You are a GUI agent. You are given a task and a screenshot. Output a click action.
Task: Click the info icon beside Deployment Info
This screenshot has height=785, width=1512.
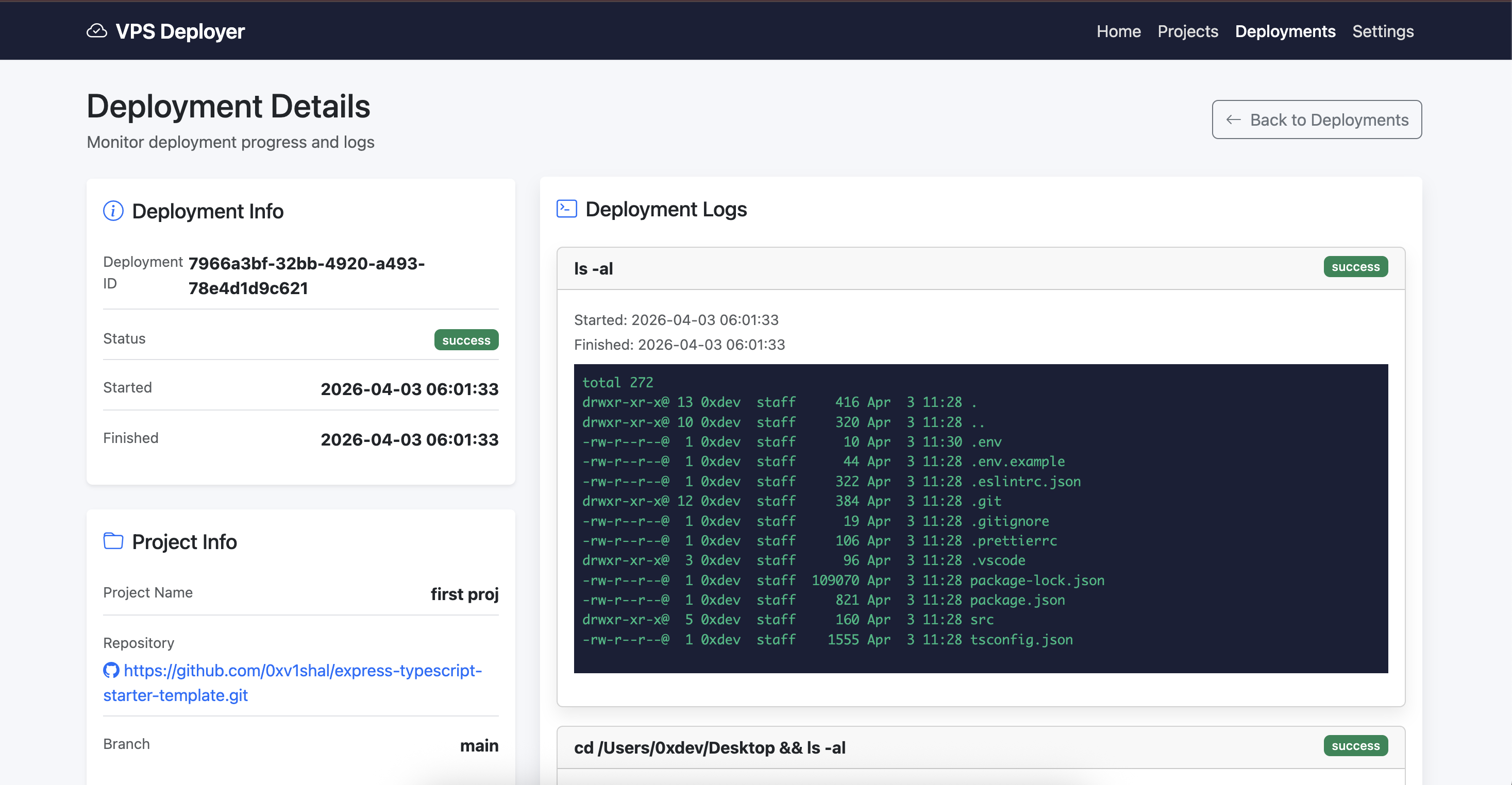(113, 211)
